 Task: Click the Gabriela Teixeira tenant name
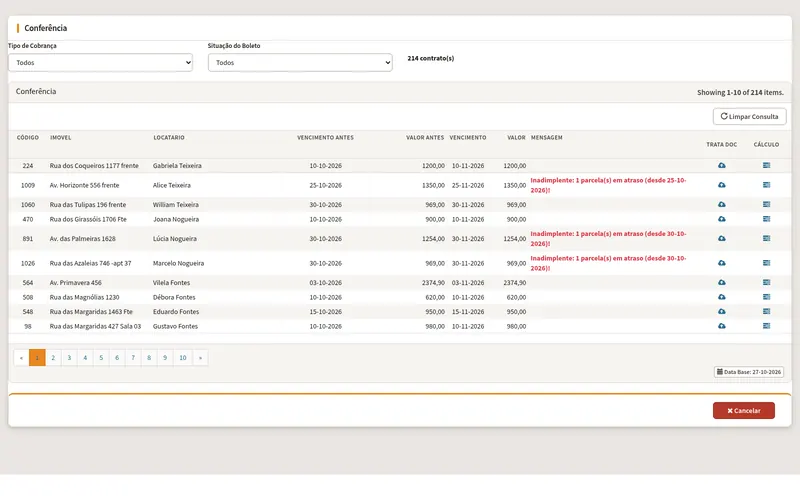[x=177, y=166]
